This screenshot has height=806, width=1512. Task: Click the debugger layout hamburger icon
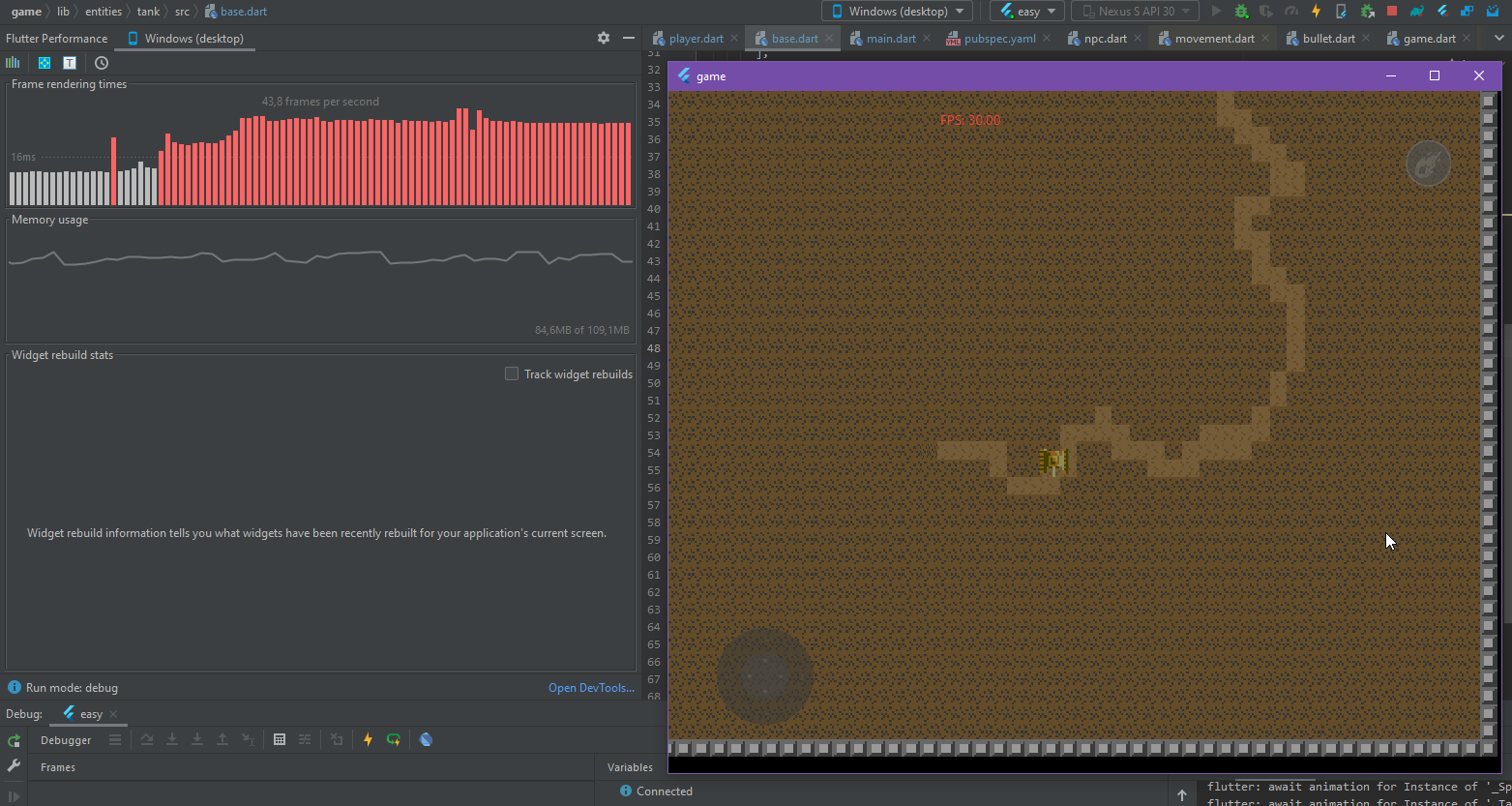pos(115,740)
